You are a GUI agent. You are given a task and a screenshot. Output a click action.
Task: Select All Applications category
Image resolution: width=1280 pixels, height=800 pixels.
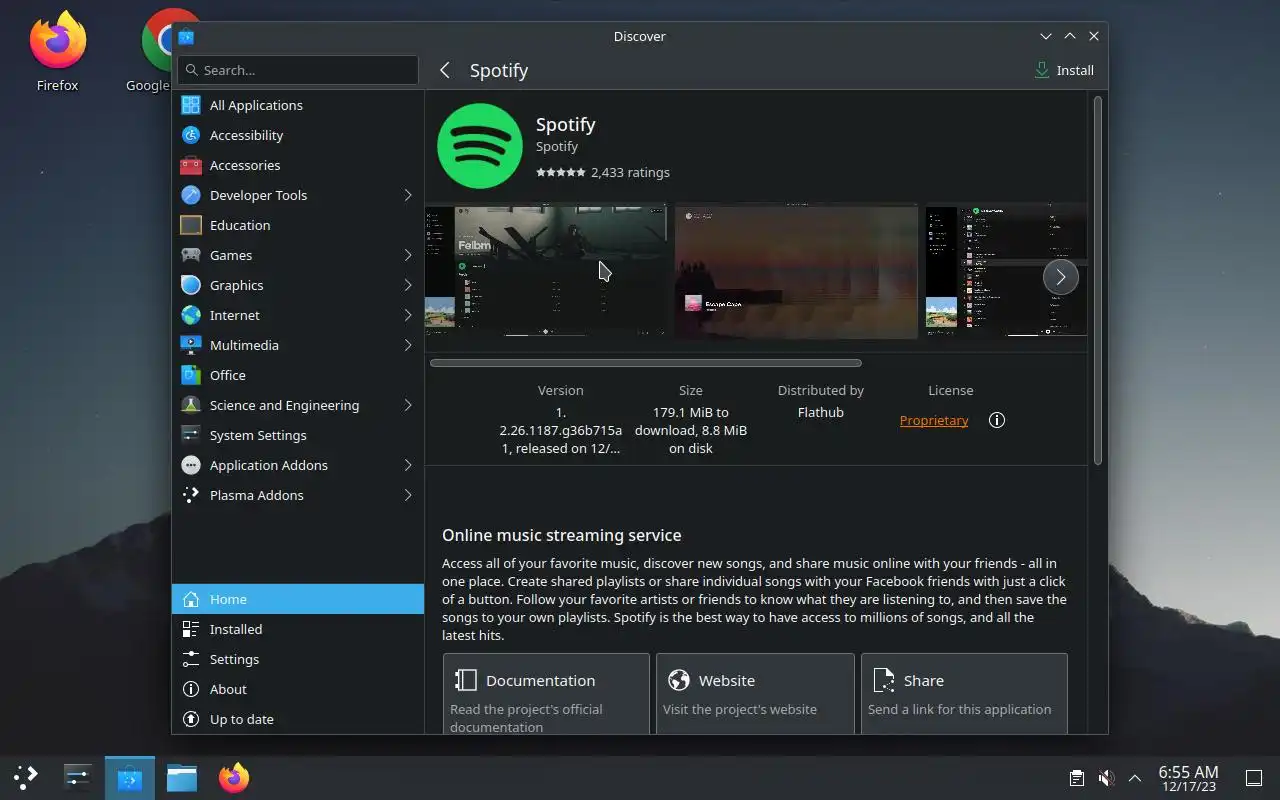(298, 105)
